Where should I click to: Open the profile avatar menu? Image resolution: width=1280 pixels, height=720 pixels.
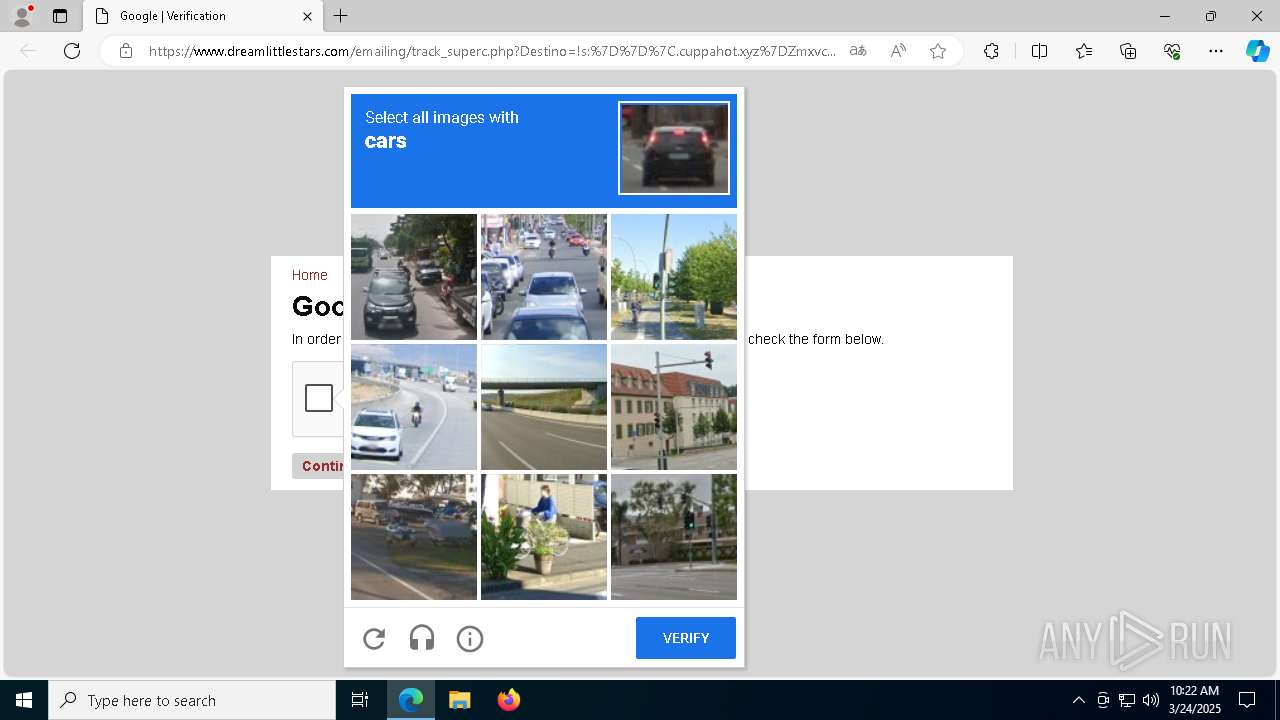(22, 16)
